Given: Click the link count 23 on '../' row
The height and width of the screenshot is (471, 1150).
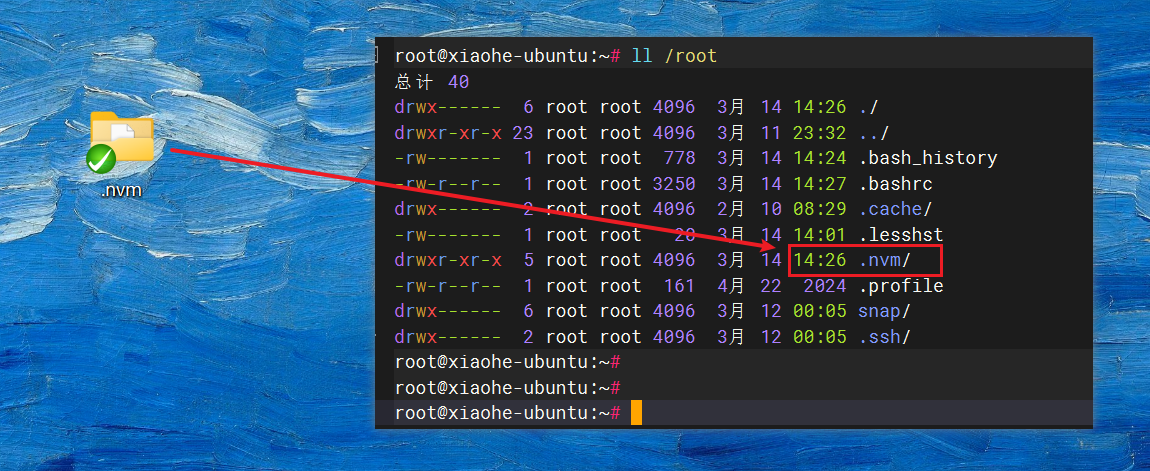Looking at the screenshot, I should pyautogui.click(x=523, y=133).
